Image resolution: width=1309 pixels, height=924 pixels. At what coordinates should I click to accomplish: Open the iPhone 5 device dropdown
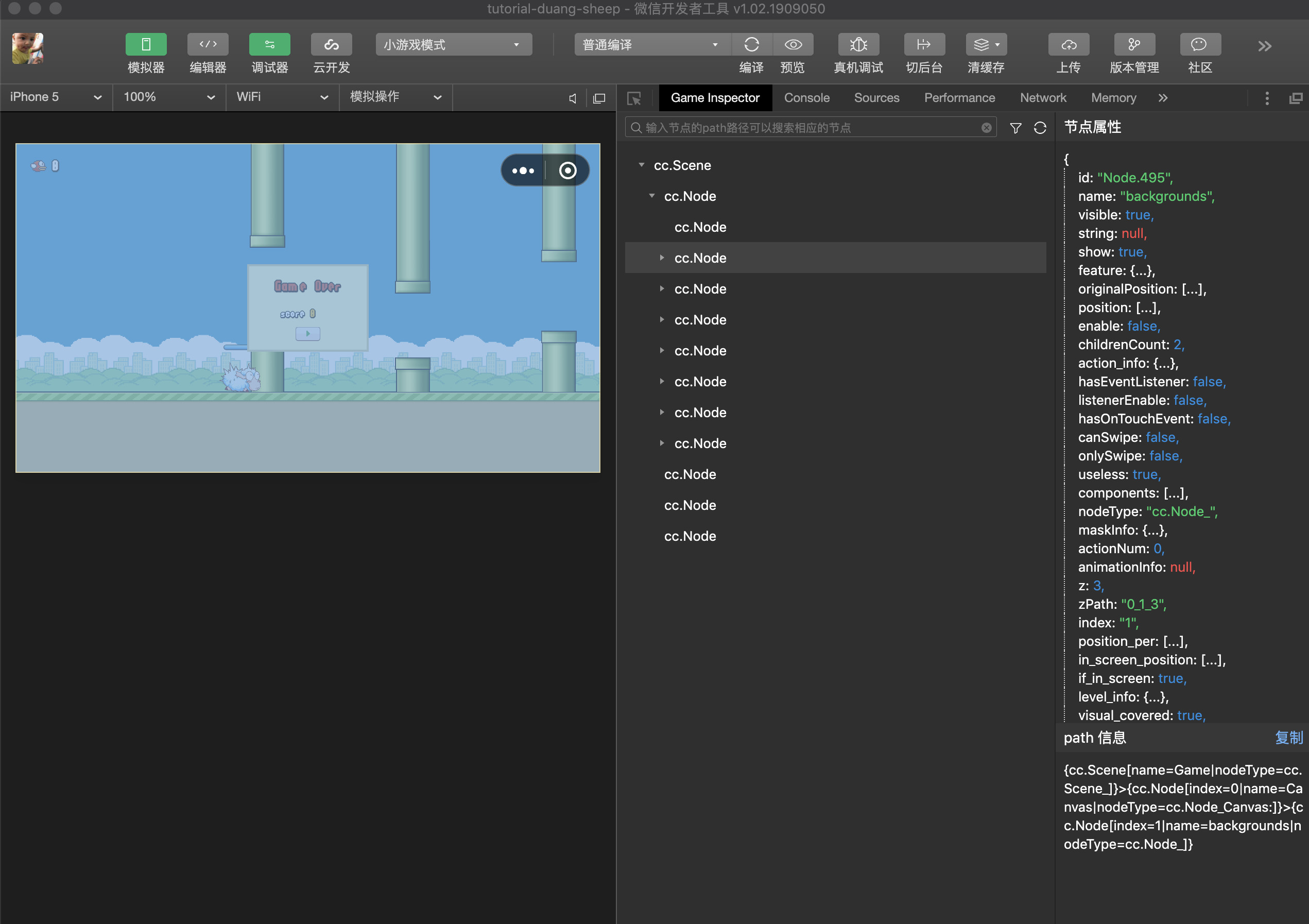pyautogui.click(x=56, y=97)
